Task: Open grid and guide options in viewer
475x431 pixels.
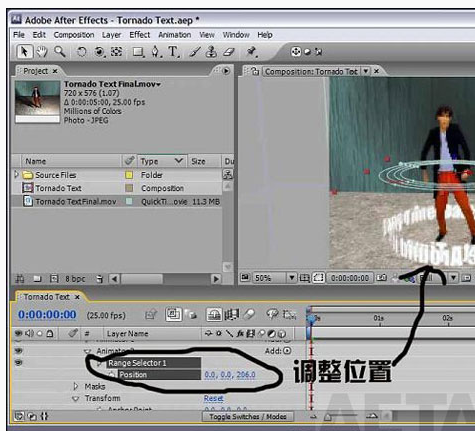Action: pos(304,278)
